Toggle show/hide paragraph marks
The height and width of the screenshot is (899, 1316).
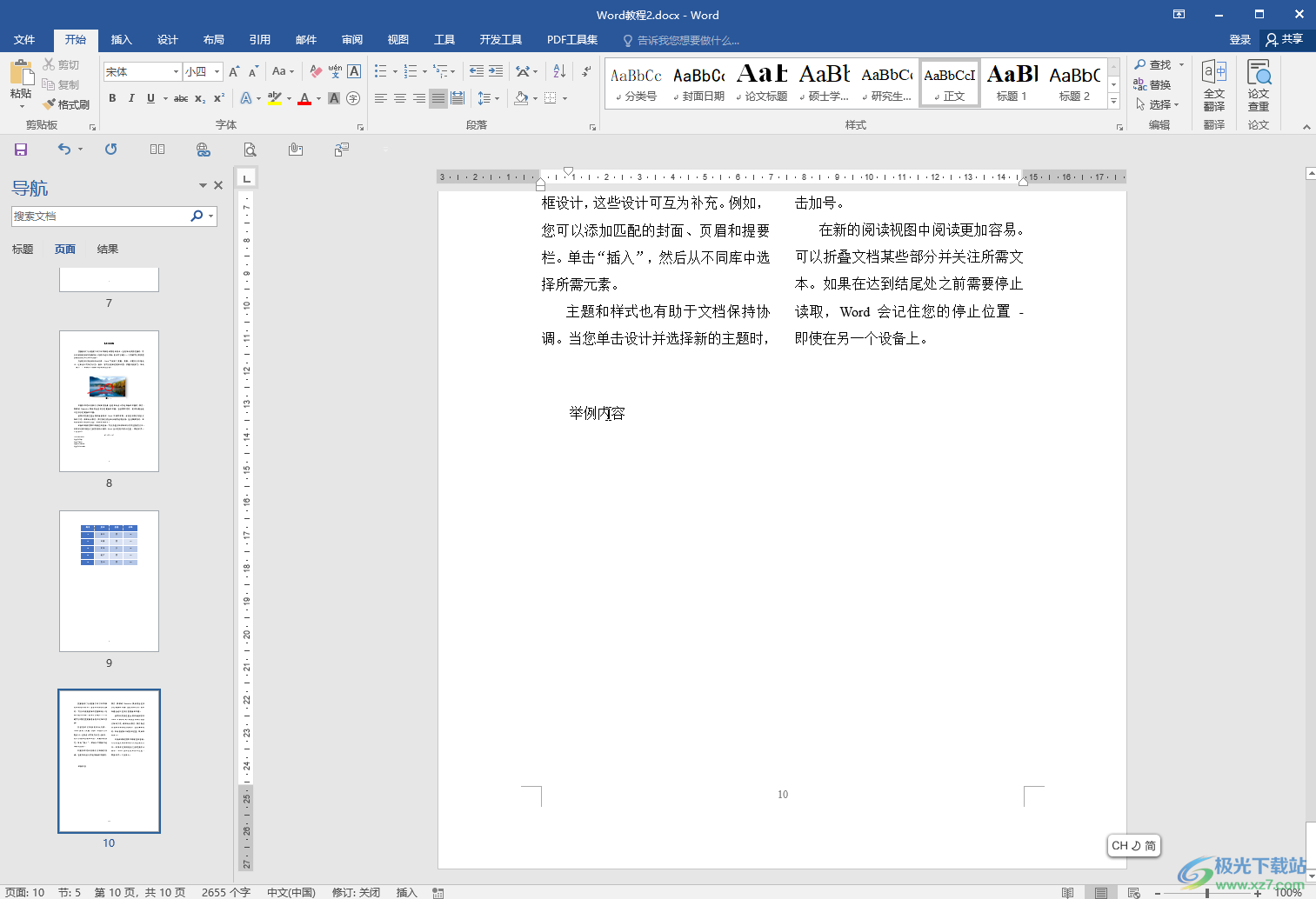point(586,71)
